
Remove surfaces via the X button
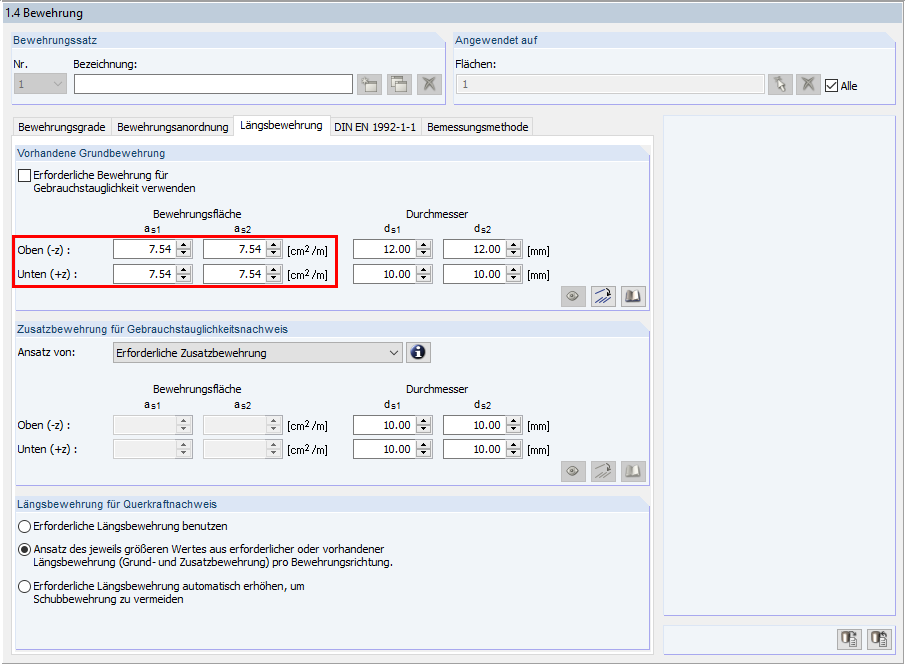pos(808,84)
